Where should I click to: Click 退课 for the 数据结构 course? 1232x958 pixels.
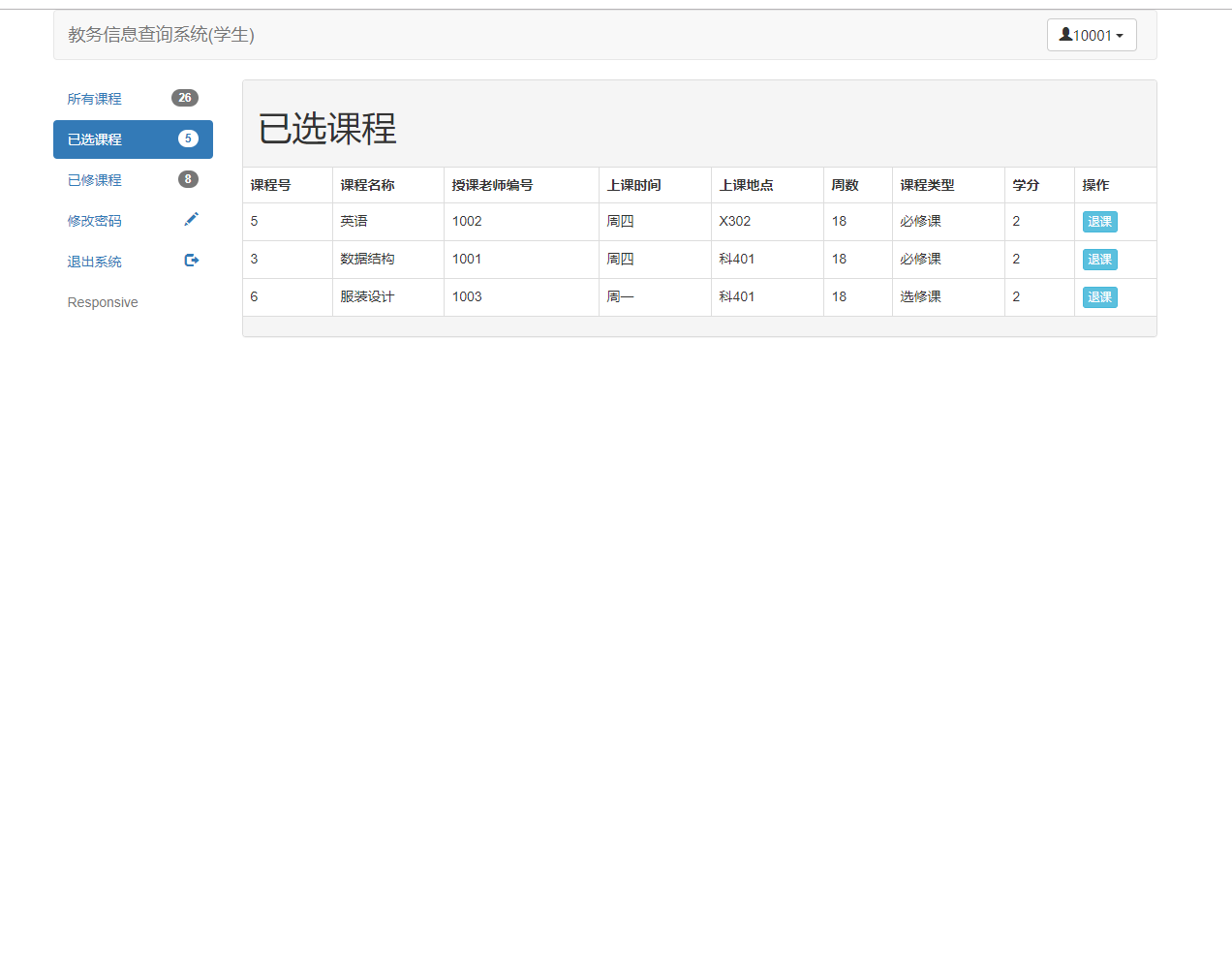point(1099,259)
